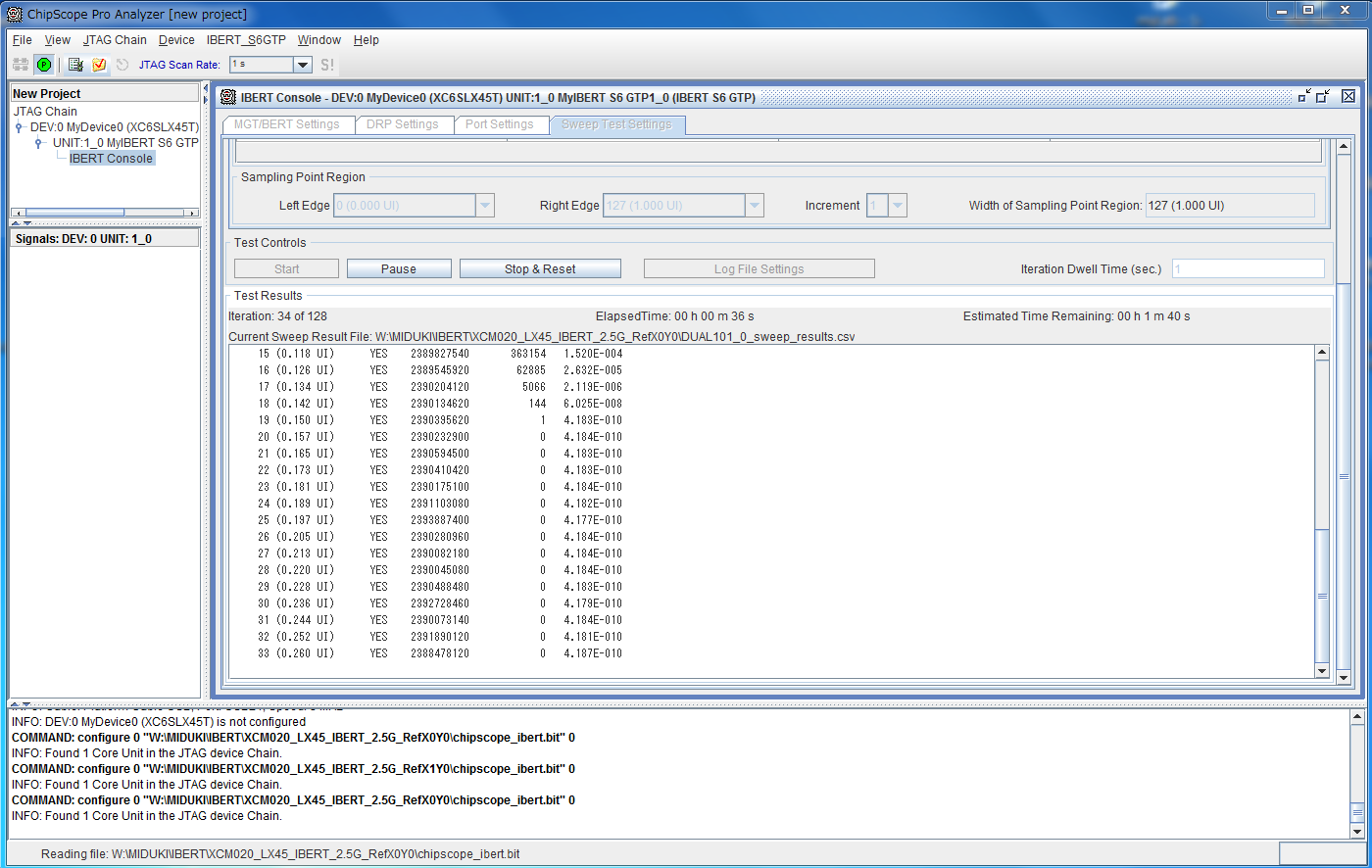The image size is (1372, 868).
Task: Select DEV:0 MyDevice0 (XC6SLX45T) tree item
Action: click(x=115, y=127)
